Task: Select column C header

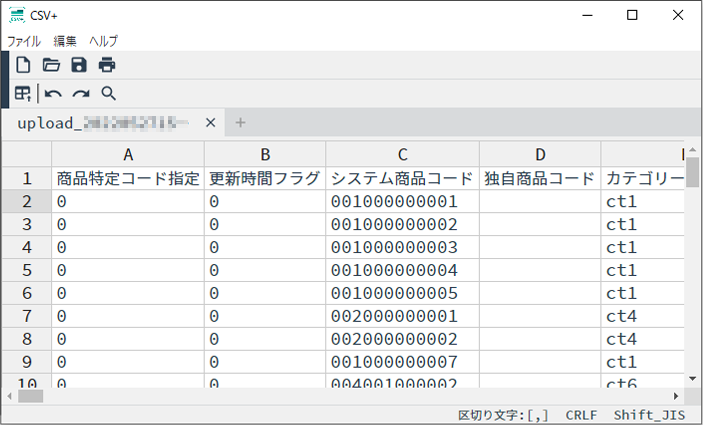Action: 403,154
